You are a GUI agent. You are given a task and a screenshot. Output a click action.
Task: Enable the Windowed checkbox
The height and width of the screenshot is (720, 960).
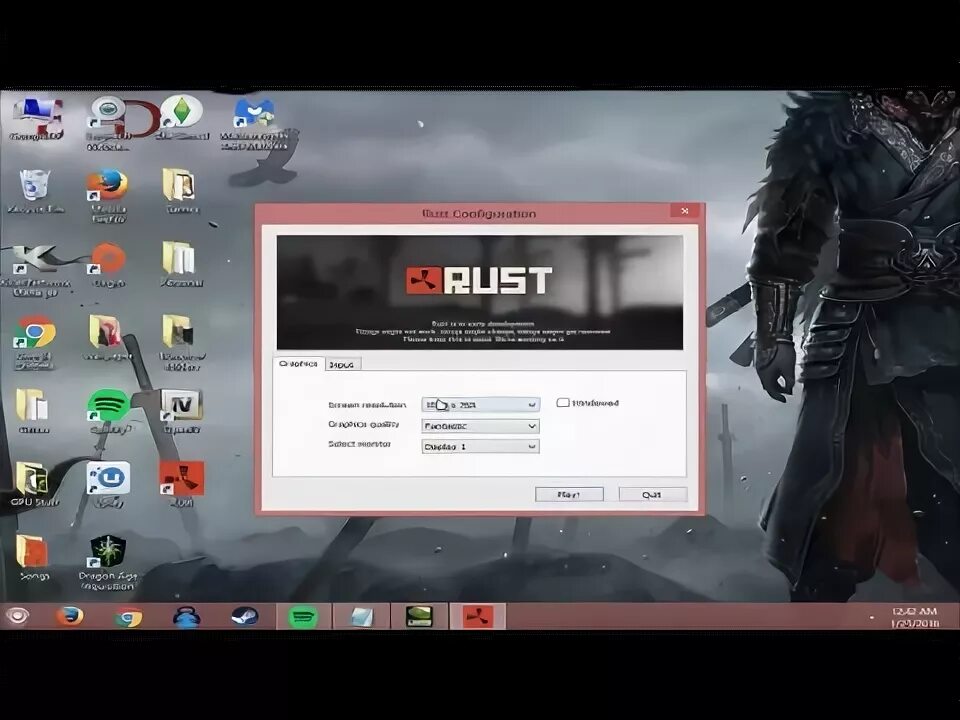click(x=563, y=403)
